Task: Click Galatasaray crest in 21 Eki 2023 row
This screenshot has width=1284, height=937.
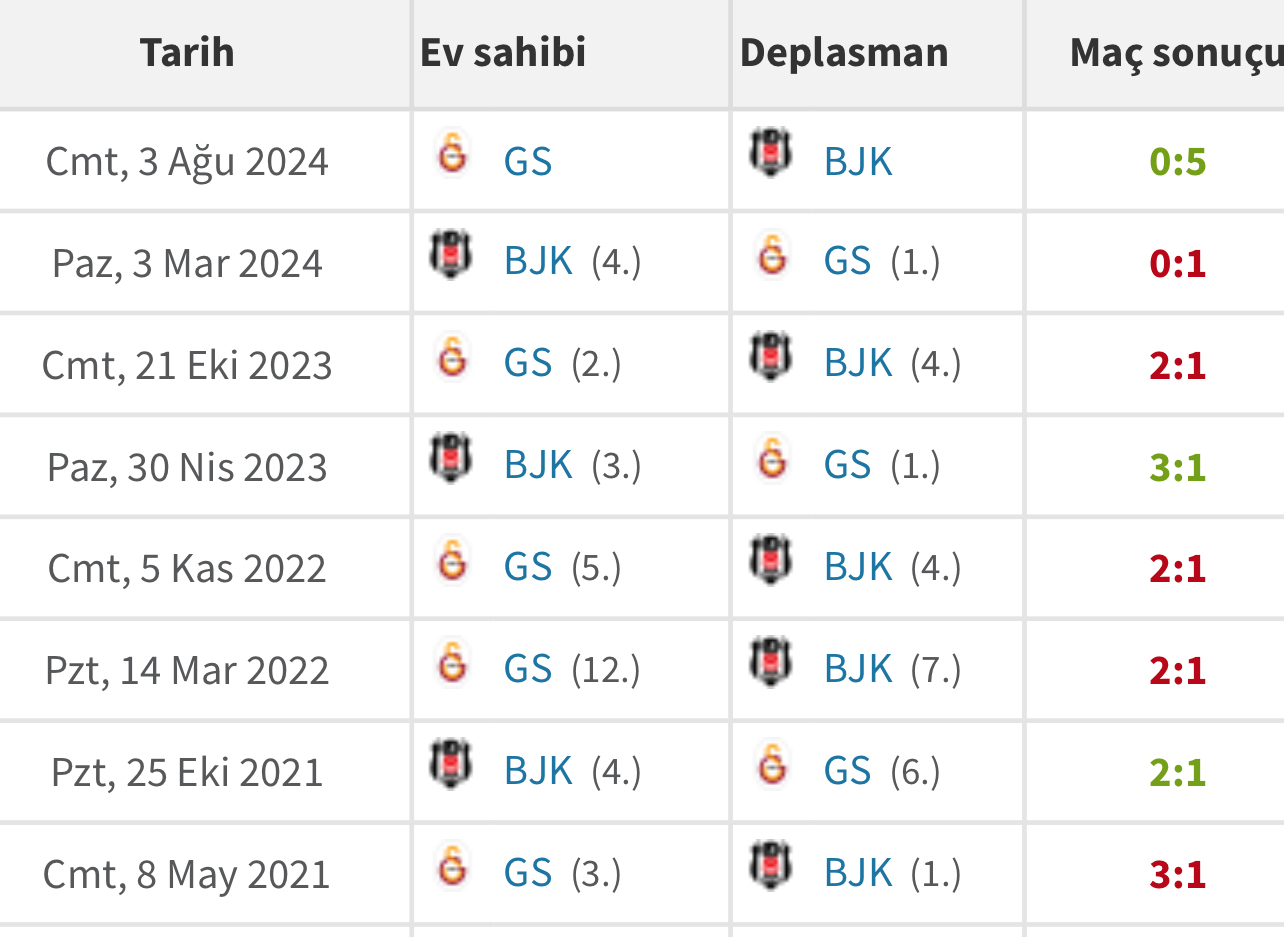Action: pyautogui.click(x=453, y=357)
